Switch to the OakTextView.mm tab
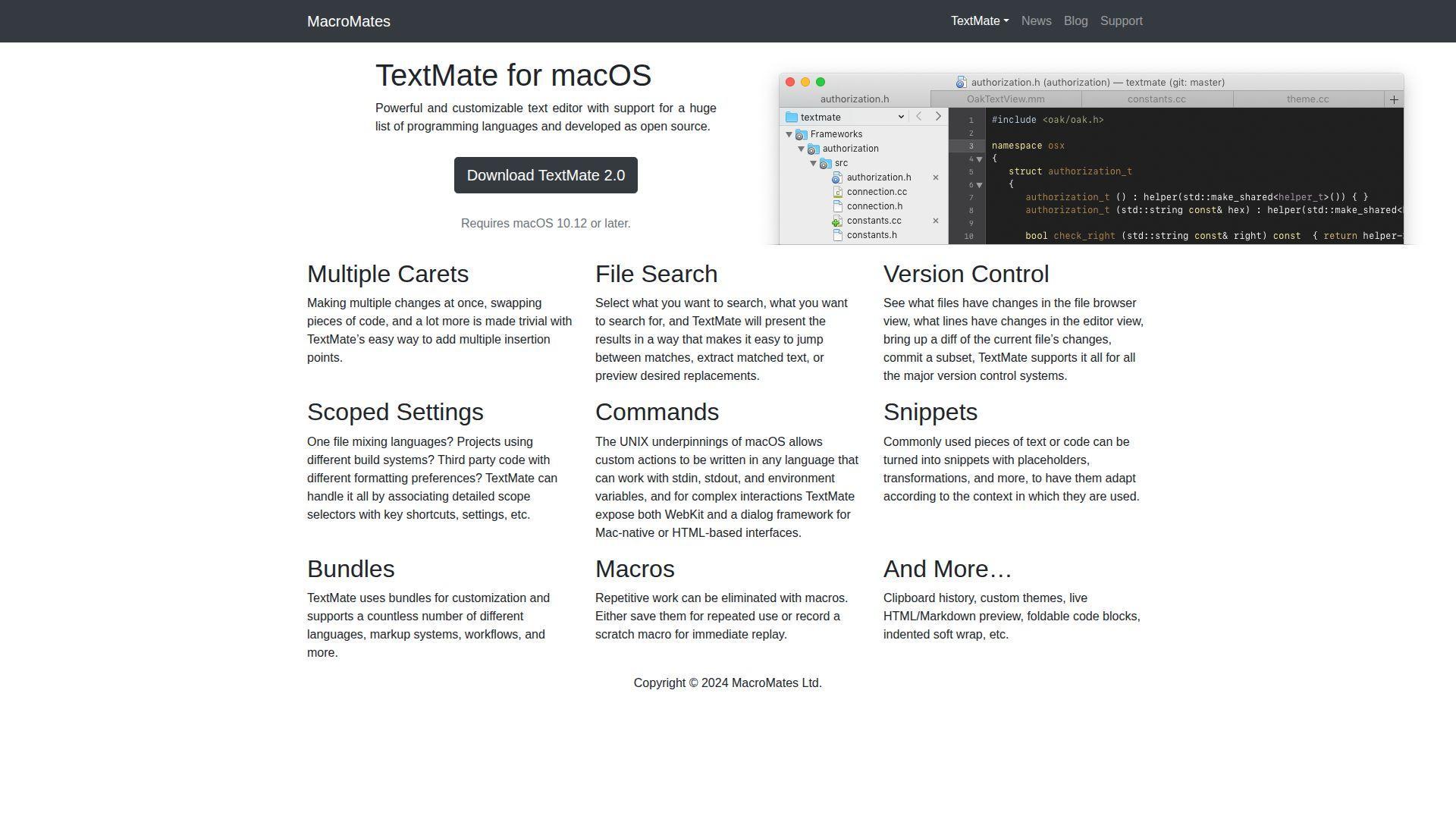This screenshot has height=819, width=1456. coord(1006,99)
